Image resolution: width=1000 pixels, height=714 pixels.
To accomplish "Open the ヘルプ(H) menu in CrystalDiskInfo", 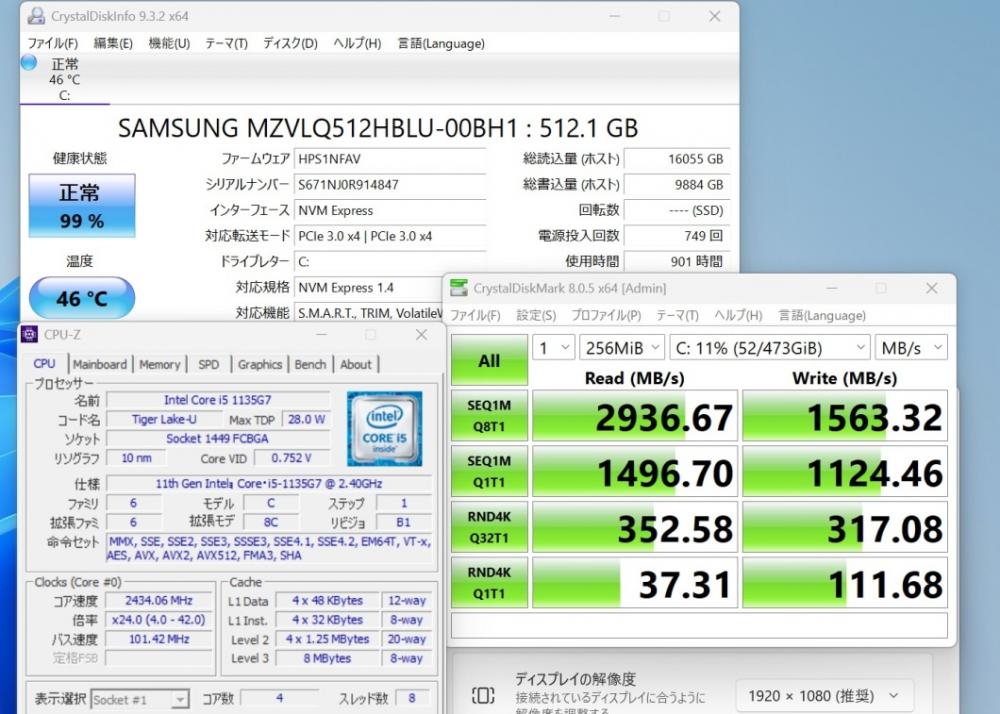I will pyautogui.click(x=357, y=43).
